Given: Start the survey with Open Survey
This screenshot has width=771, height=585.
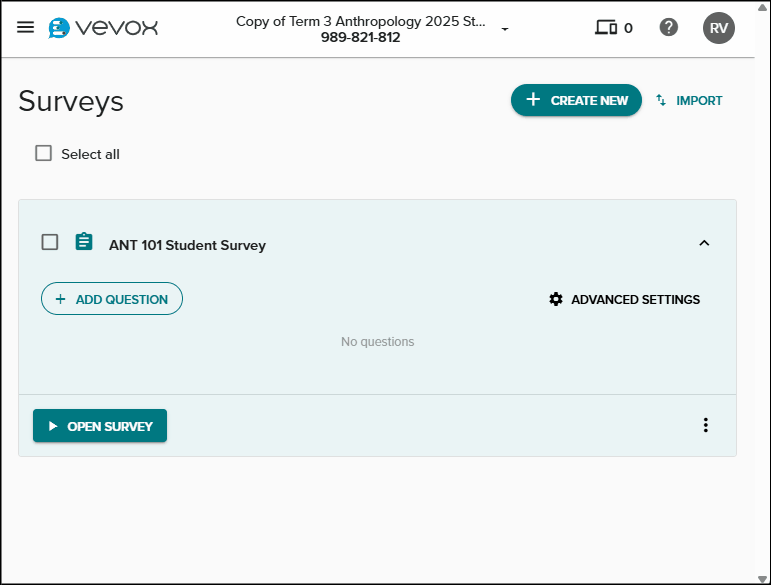Looking at the screenshot, I should [x=100, y=426].
